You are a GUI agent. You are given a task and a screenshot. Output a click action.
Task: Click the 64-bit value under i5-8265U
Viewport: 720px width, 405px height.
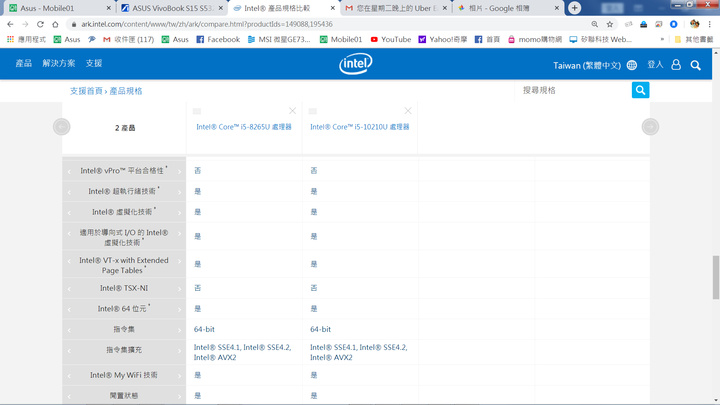point(204,329)
